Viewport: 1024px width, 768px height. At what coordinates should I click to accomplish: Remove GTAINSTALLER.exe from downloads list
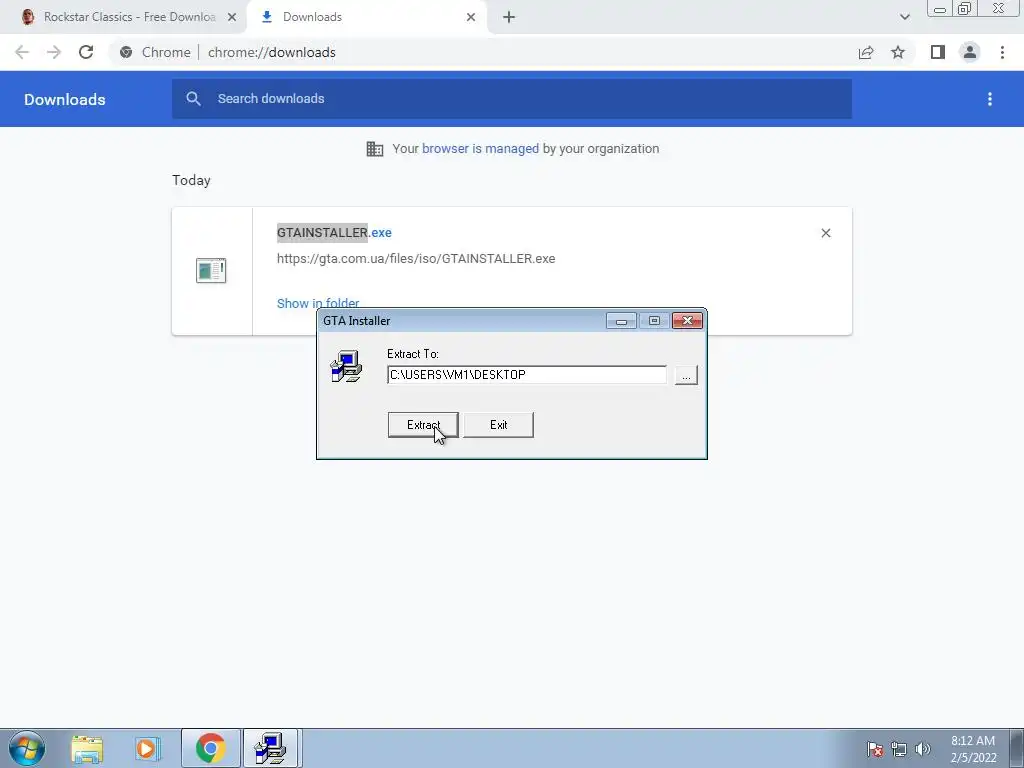[825, 233]
